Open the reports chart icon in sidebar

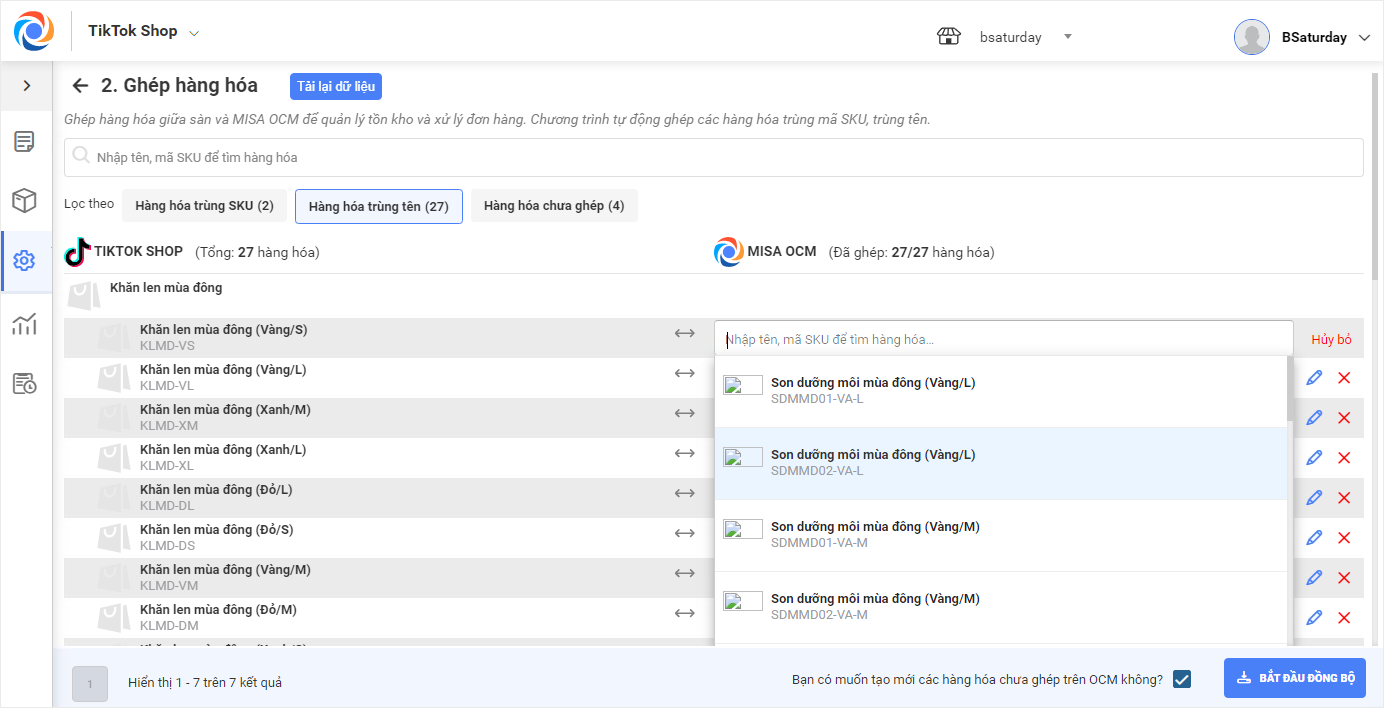[25, 323]
